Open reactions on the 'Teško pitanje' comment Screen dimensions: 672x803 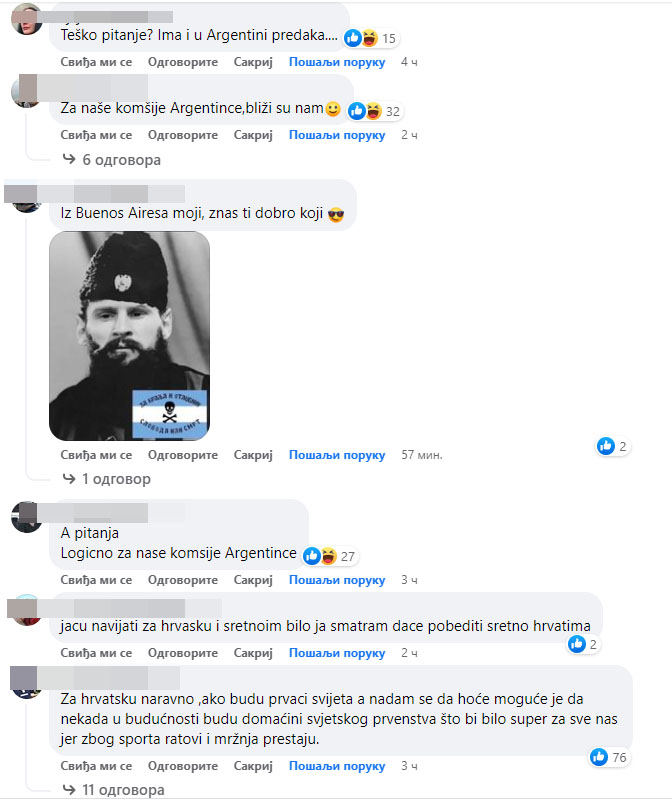(371, 38)
